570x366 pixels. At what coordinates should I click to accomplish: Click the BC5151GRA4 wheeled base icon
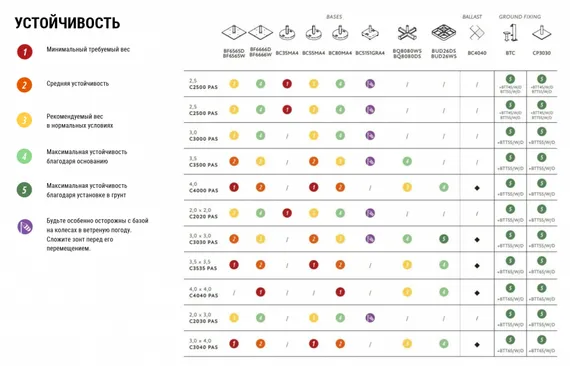[370, 33]
